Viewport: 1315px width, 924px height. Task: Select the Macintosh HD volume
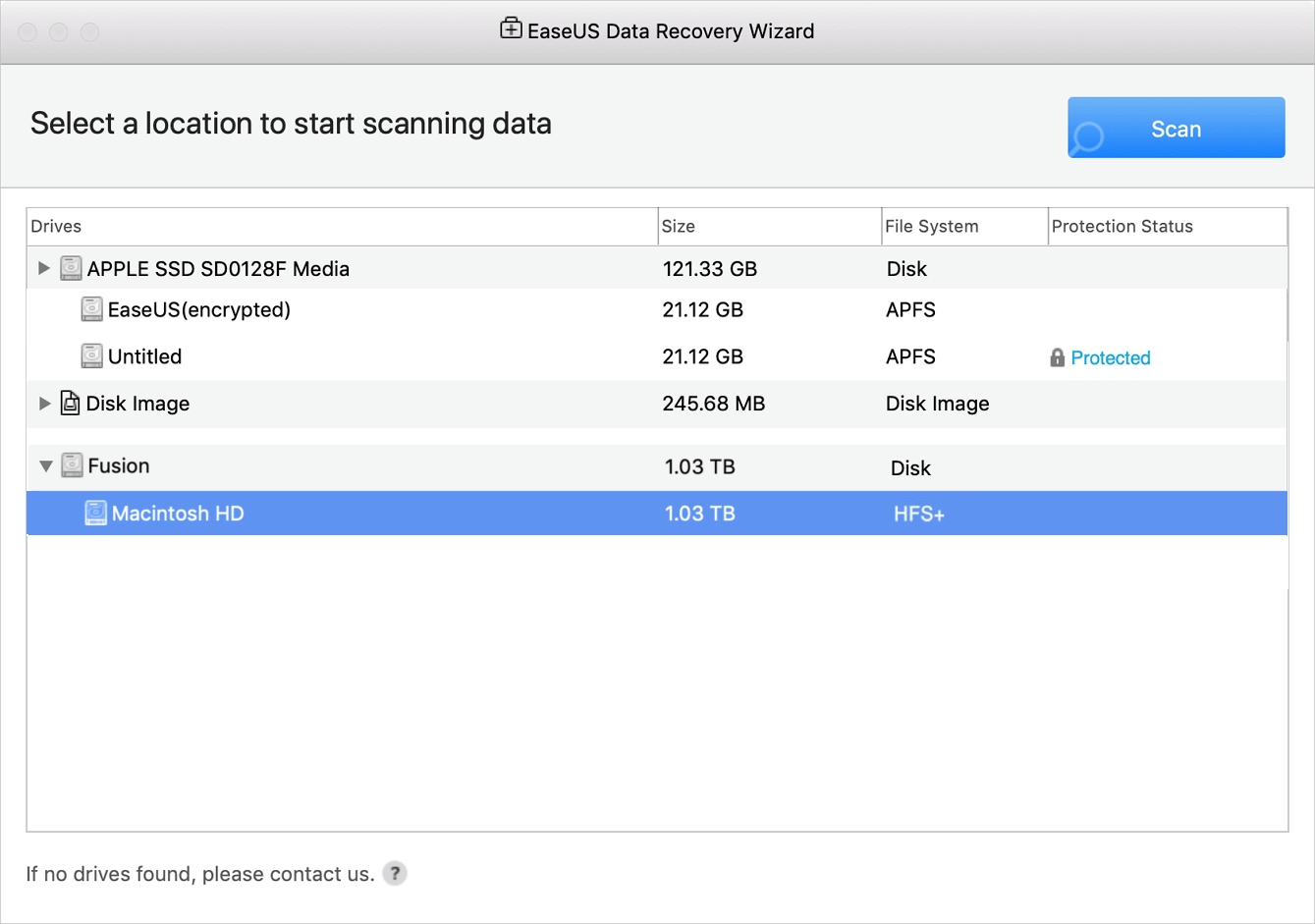657,514
